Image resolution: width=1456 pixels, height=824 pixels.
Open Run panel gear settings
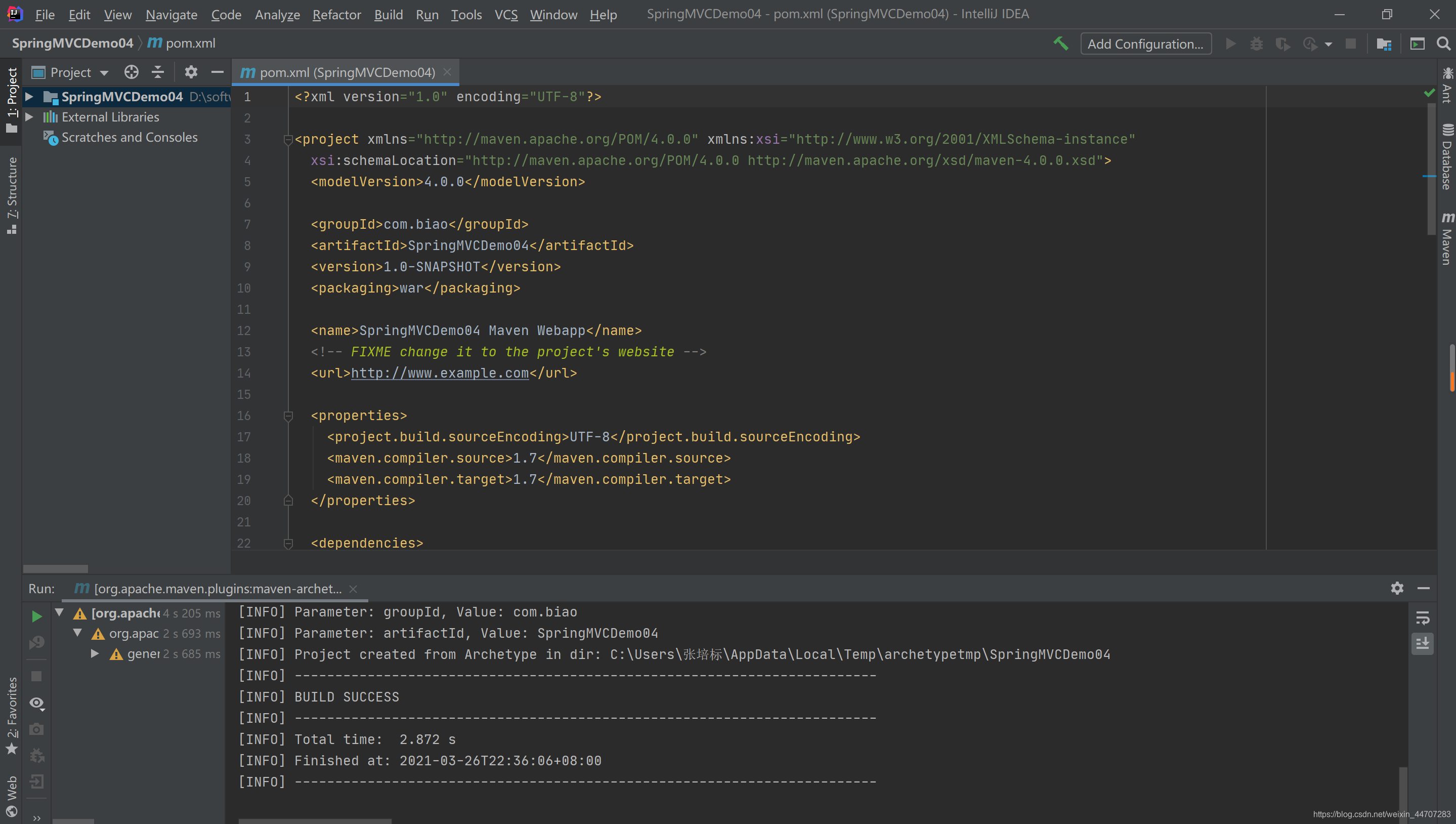1397,588
